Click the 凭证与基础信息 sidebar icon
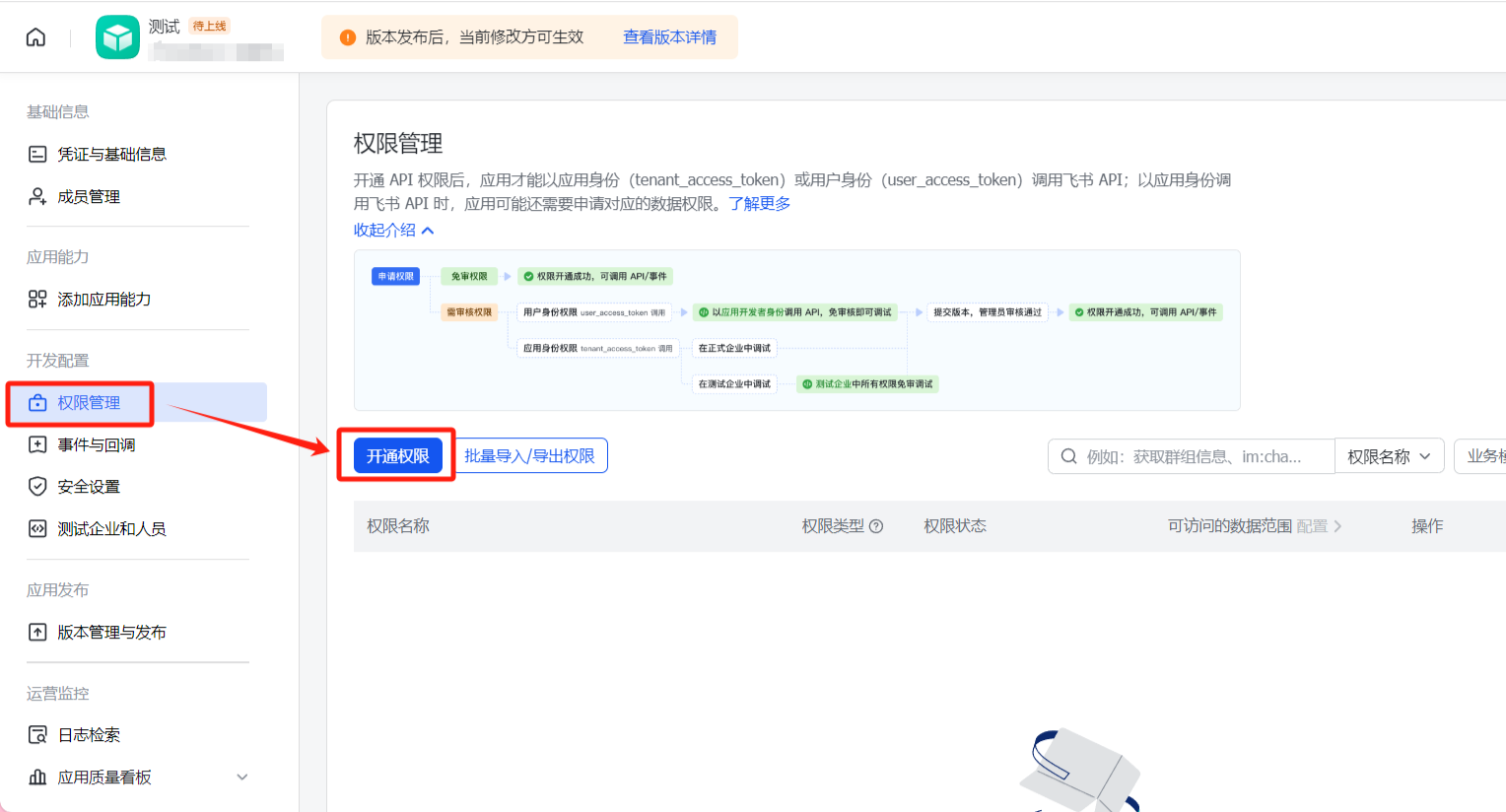Viewport: 1506px width, 812px height. (37, 155)
